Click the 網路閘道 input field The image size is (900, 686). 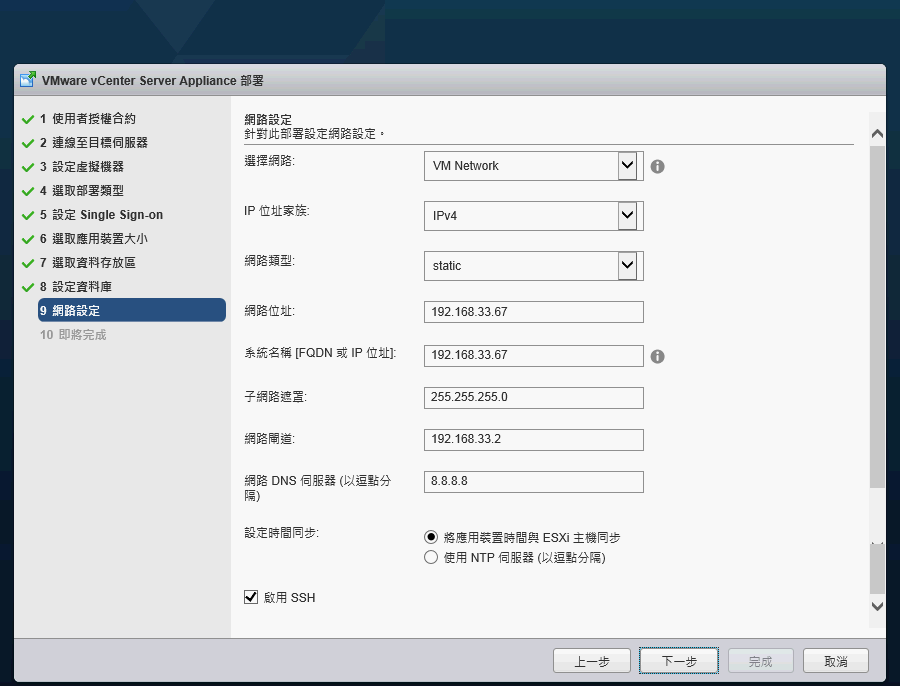click(533, 439)
